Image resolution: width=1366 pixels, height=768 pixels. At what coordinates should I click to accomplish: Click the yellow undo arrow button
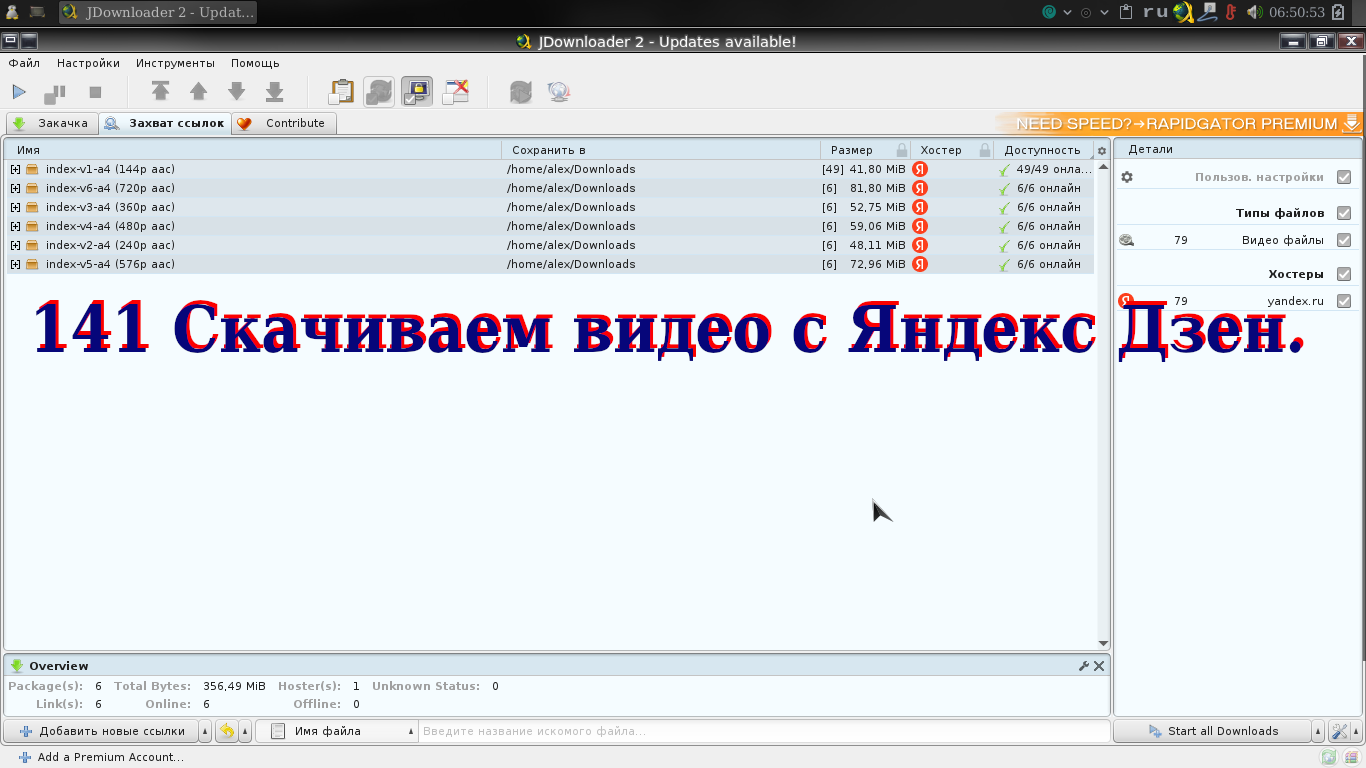227,731
